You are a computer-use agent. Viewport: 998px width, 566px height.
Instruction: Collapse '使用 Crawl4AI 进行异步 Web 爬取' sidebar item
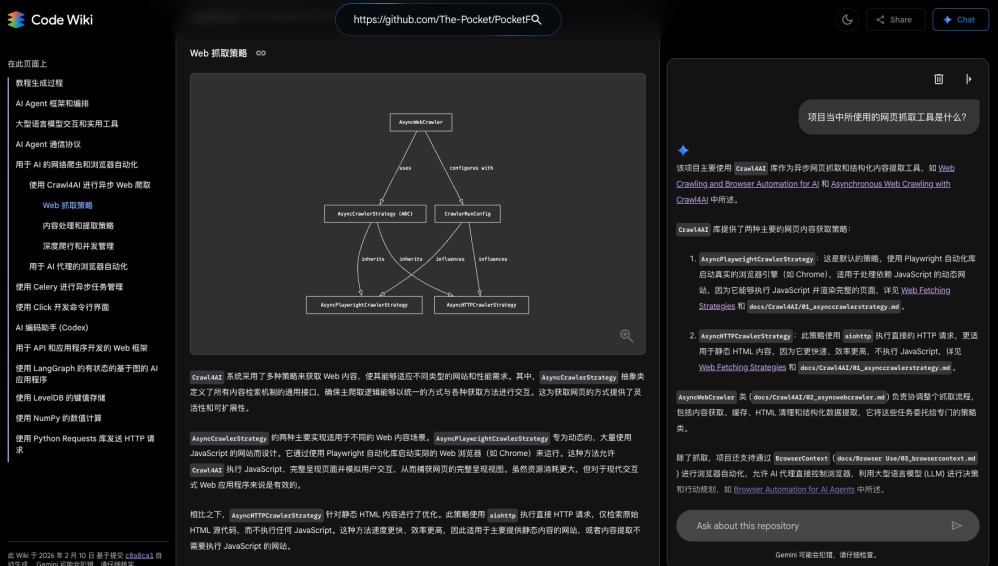tap(90, 185)
